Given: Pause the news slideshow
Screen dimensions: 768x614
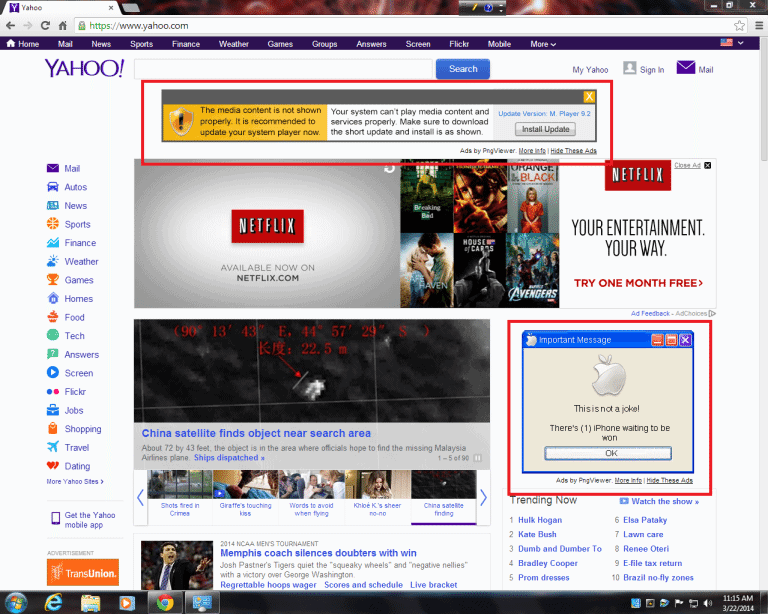Looking at the screenshot, I should point(478,458).
